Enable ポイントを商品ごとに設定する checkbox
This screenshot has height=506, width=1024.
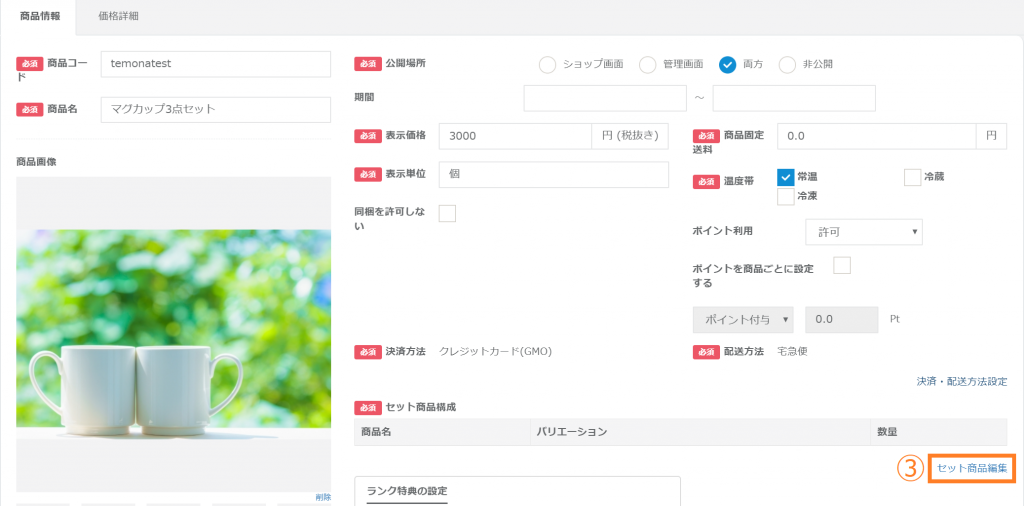tap(842, 265)
